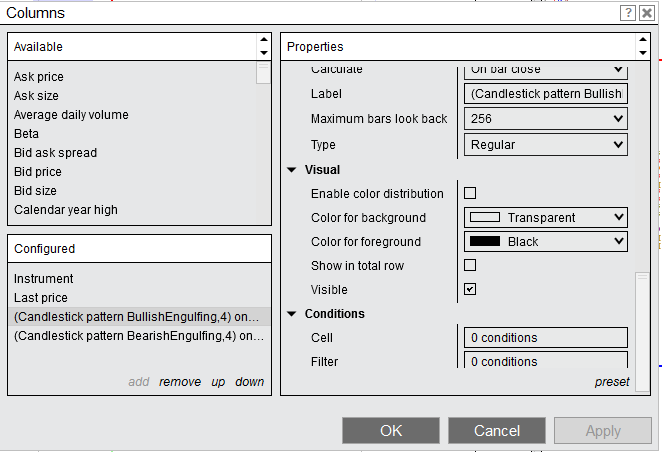Click the Properties panel down arrow

click(x=643, y=53)
